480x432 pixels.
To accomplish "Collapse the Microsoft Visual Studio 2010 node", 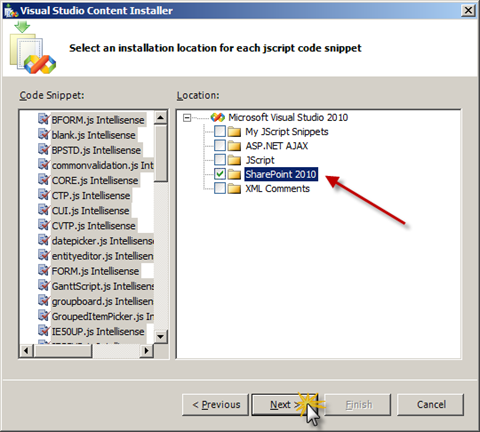I will click(187, 118).
